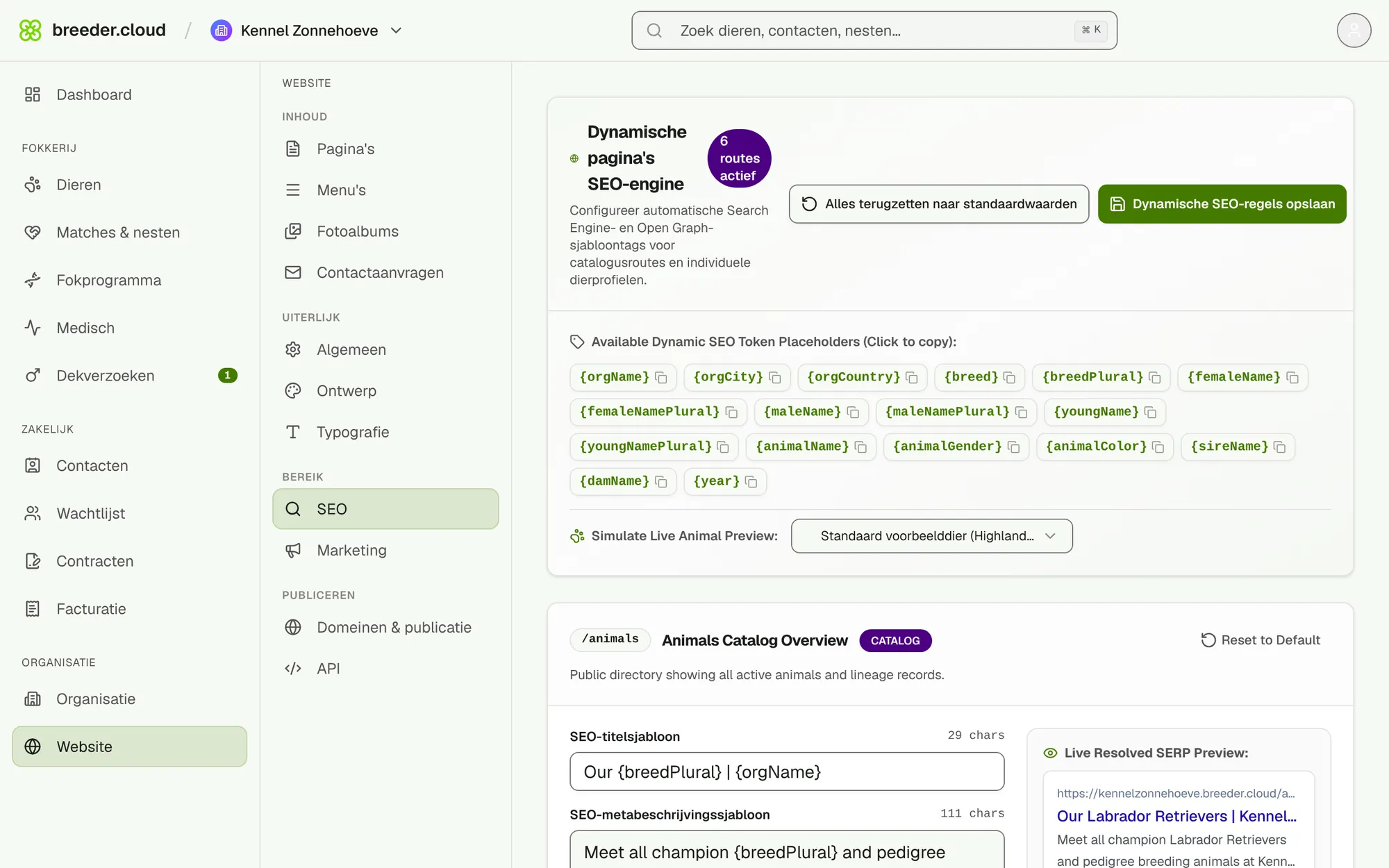Open the SERP preview title link
The height and width of the screenshot is (868, 1389).
[1176, 817]
